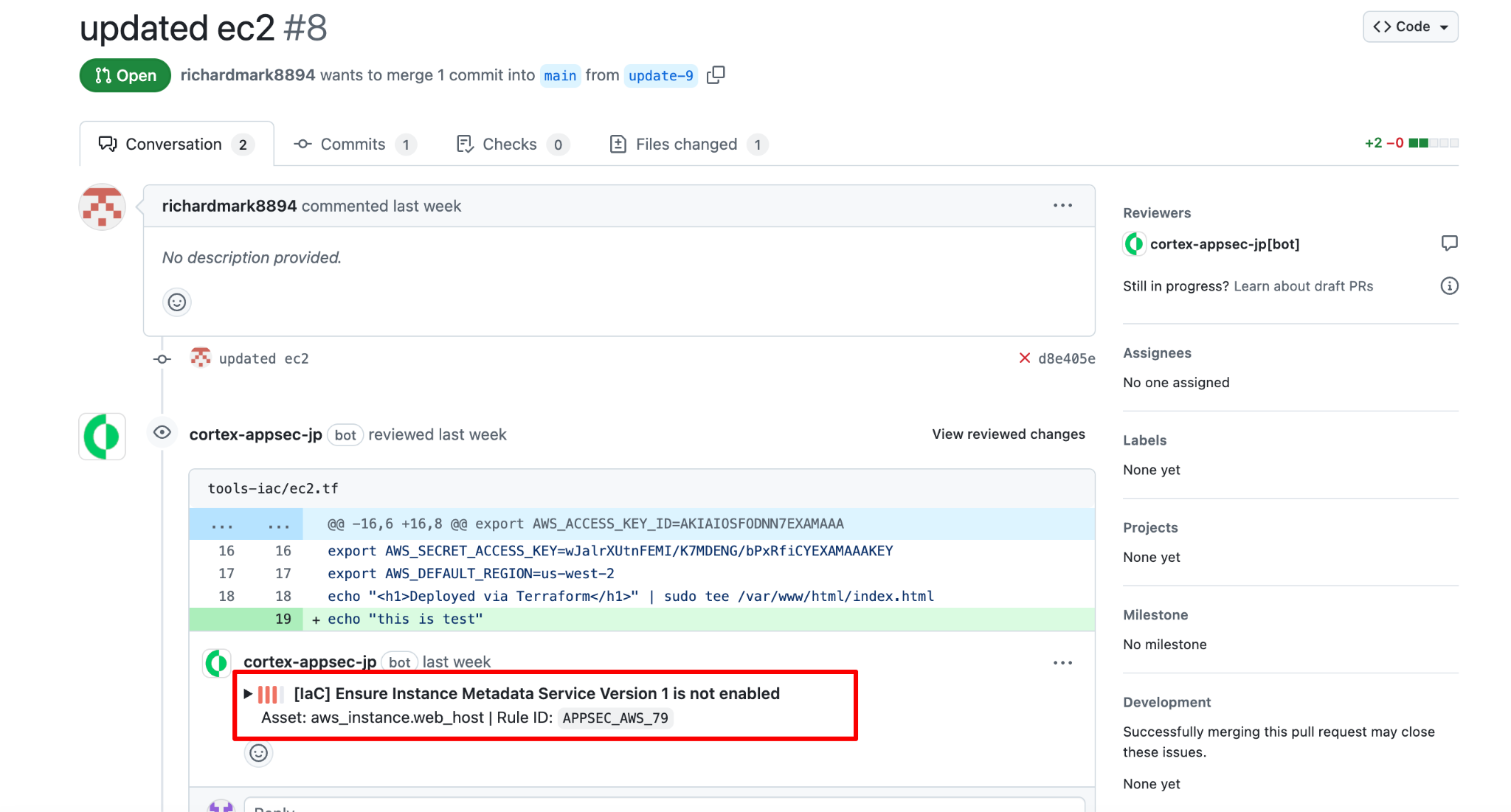Click the Conversation tab speech bubble icon
1511x812 pixels.
[x=108, y=144]
